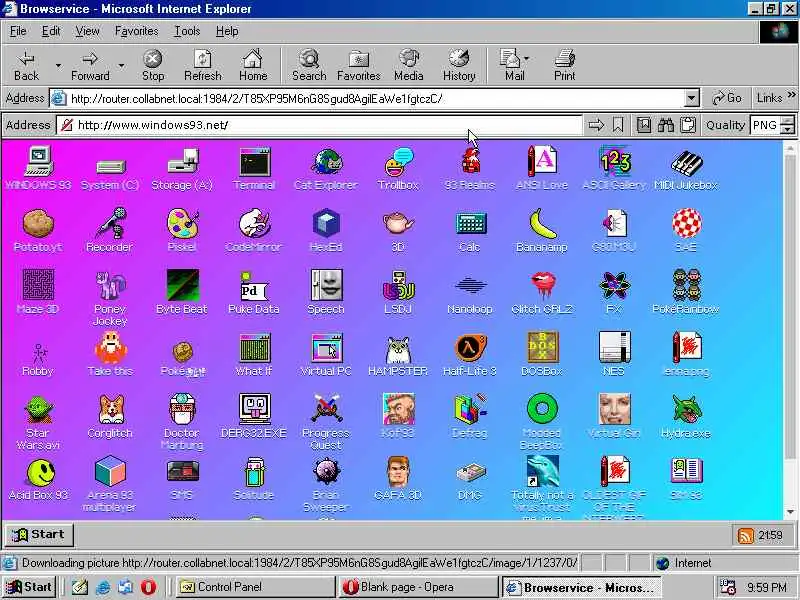
Task: Go to the Home page button
Action: click(x=253, y=65)
